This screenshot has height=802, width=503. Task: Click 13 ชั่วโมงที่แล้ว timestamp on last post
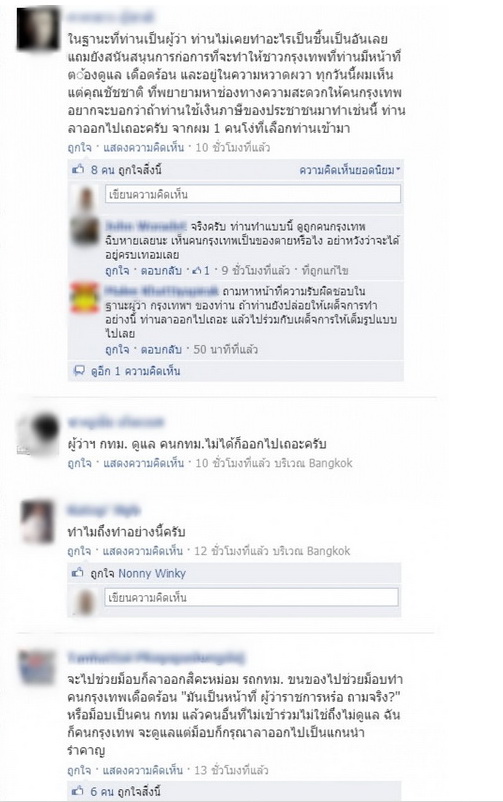(x=231, y=770)
